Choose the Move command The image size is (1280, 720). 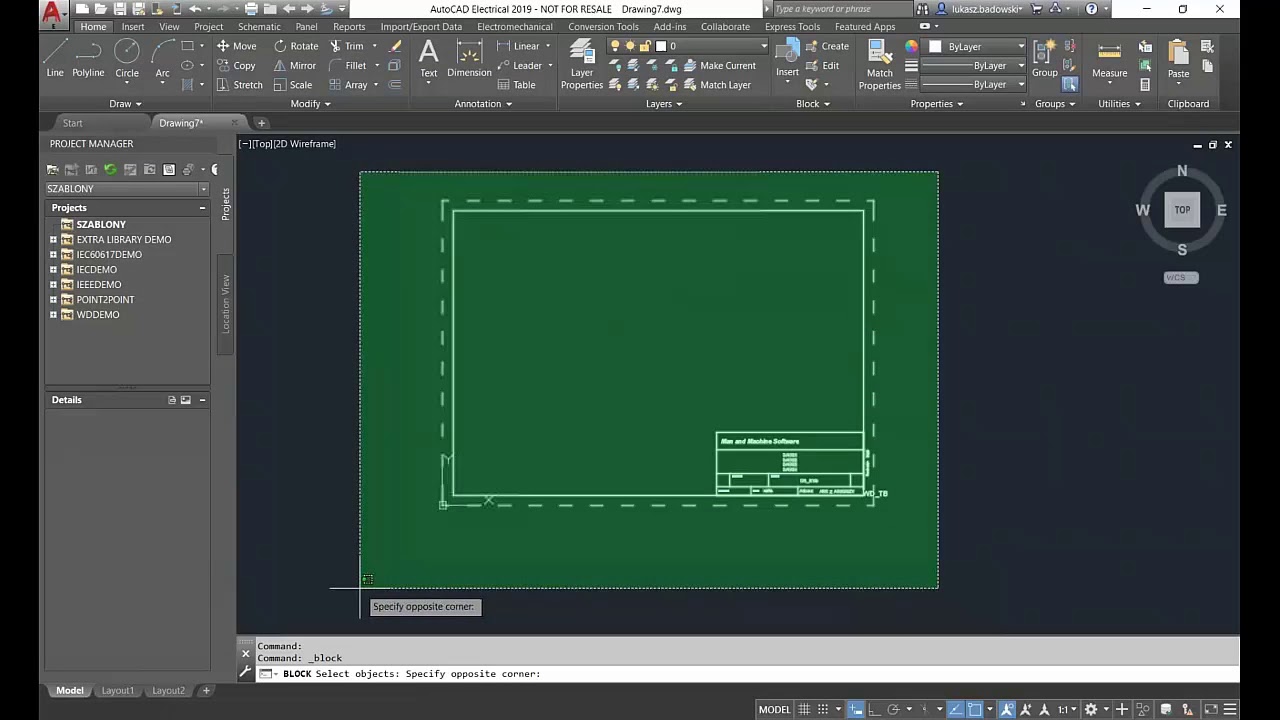(237, 46)
